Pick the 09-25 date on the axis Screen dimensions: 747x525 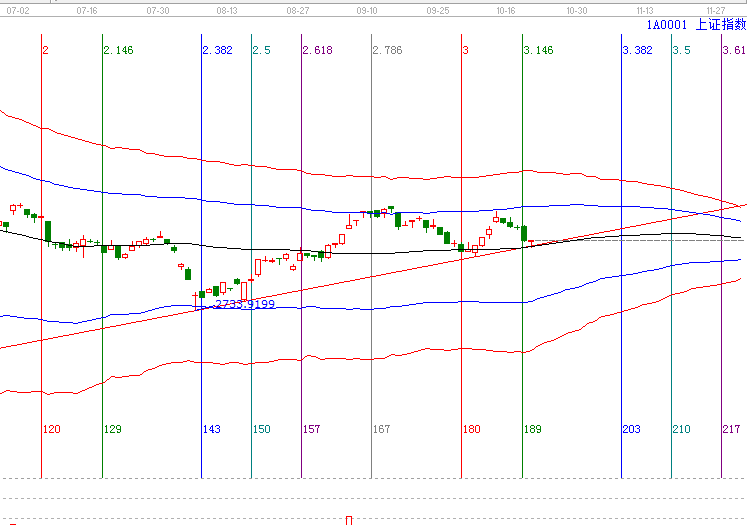438,10
